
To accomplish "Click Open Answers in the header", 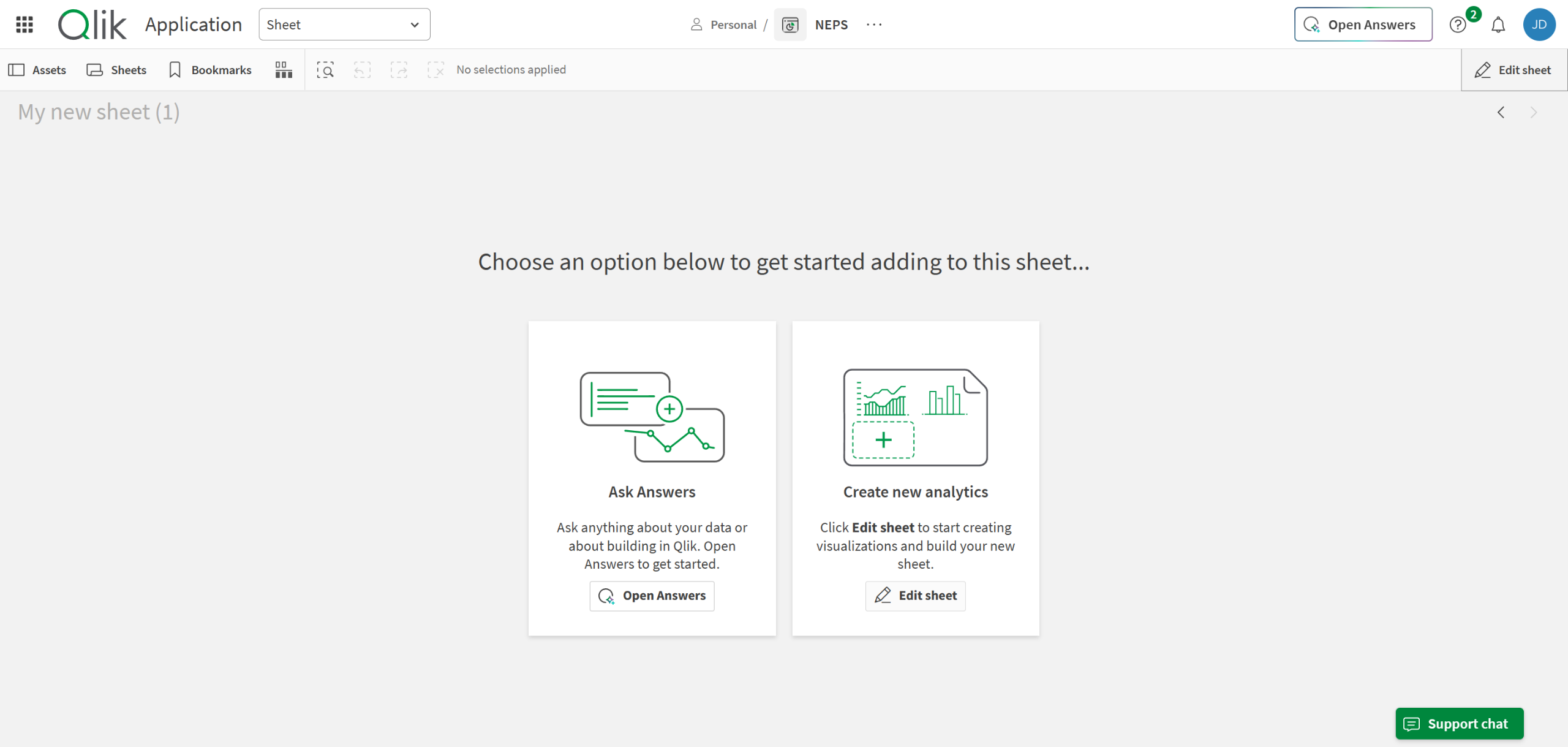I will 1363,25.
